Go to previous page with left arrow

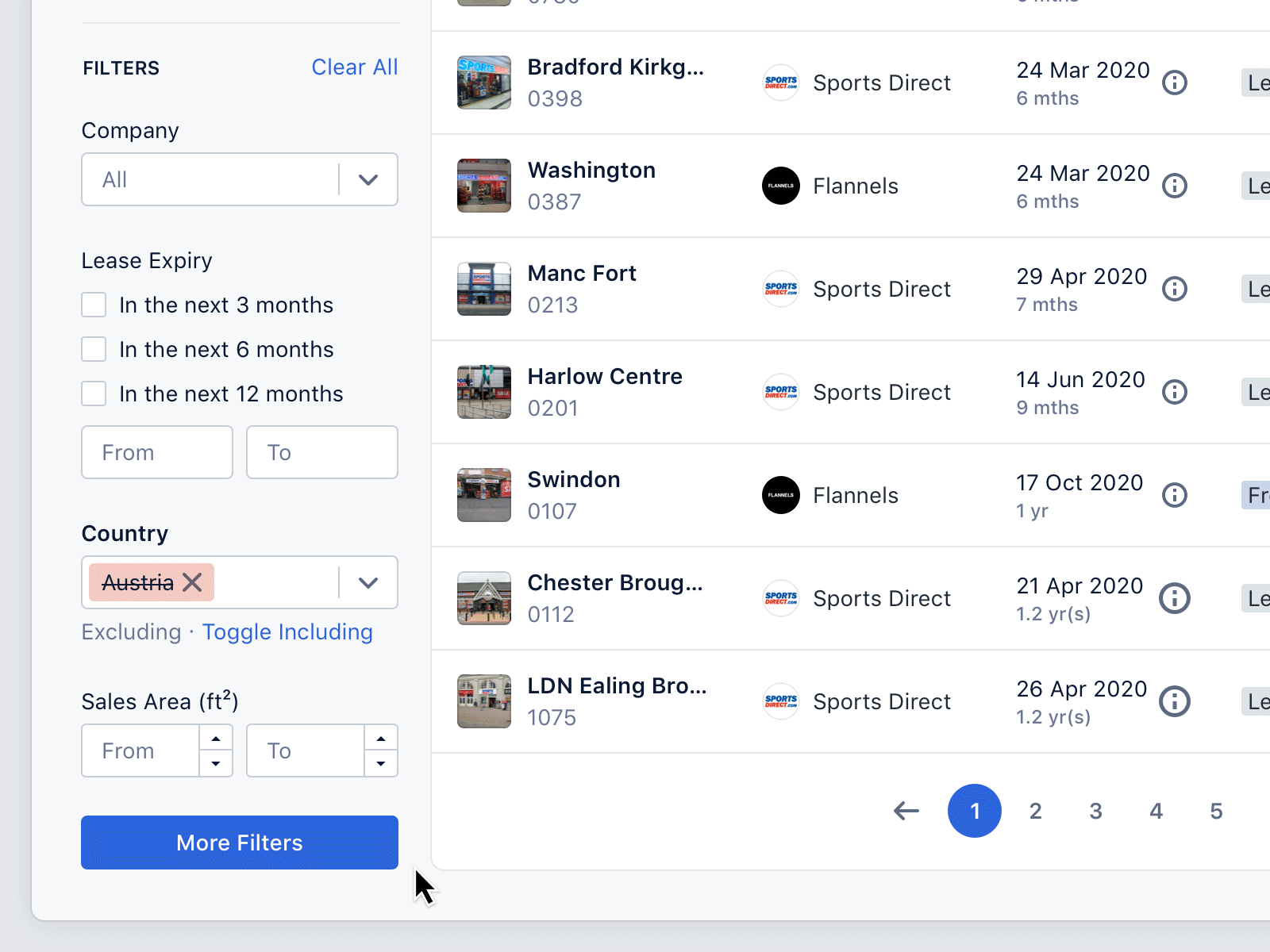(906, 811)
